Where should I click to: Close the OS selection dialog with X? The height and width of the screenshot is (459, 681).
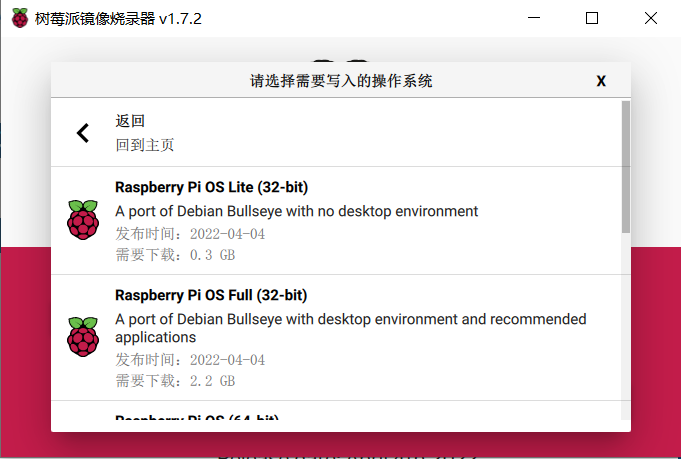[x=601, y=81]
